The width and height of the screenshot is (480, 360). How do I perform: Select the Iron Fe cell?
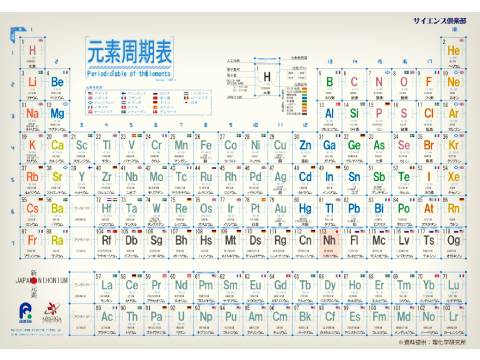point(206,148)
